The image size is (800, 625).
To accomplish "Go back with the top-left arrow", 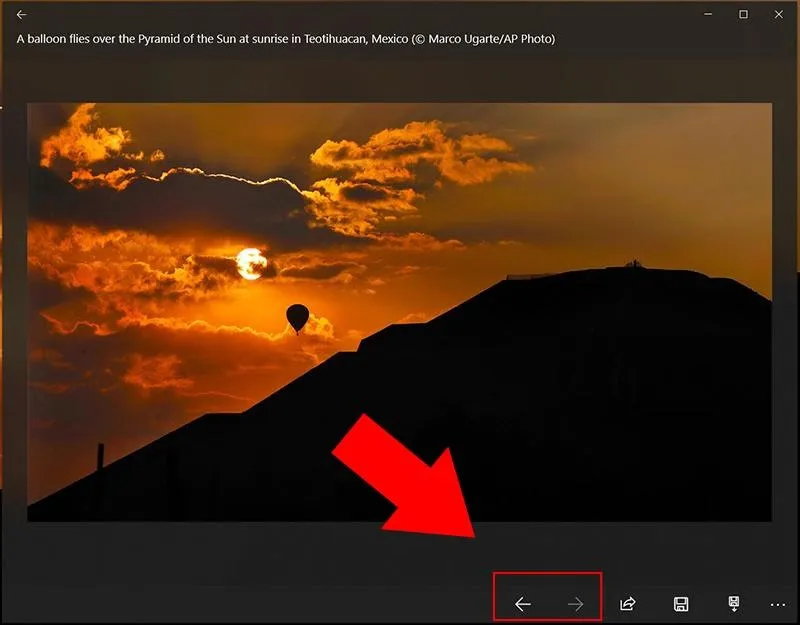I will (x=22, y=14).
